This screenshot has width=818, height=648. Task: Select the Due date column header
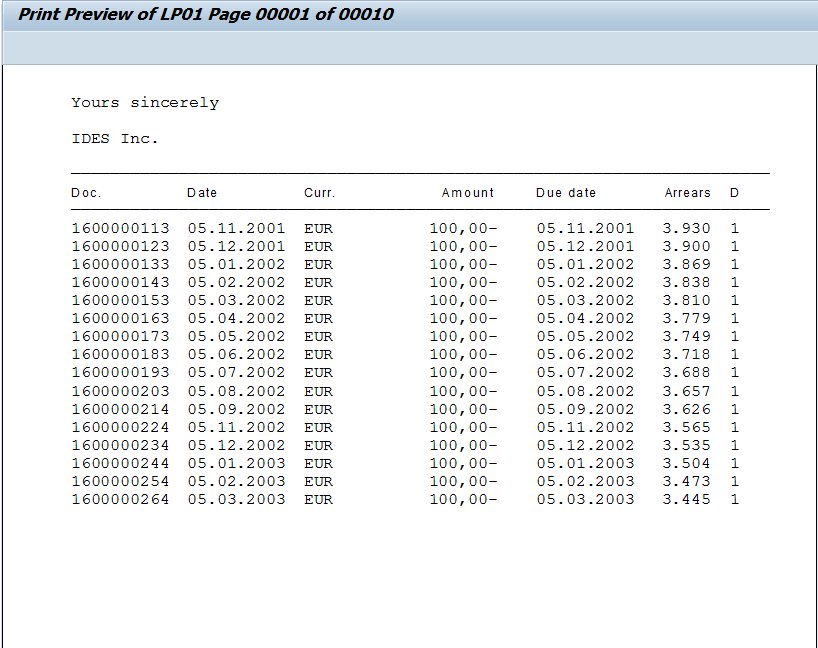click(564, 193)
